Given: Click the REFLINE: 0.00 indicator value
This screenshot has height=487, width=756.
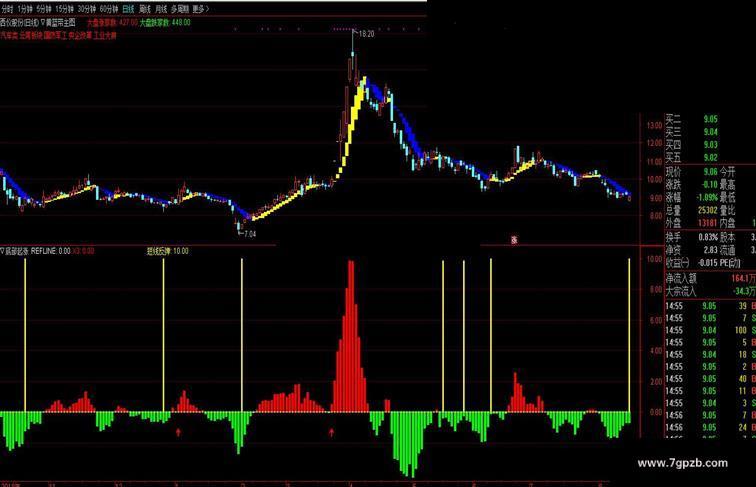Looking at the screenshot, I should click(x=51, y=251).
